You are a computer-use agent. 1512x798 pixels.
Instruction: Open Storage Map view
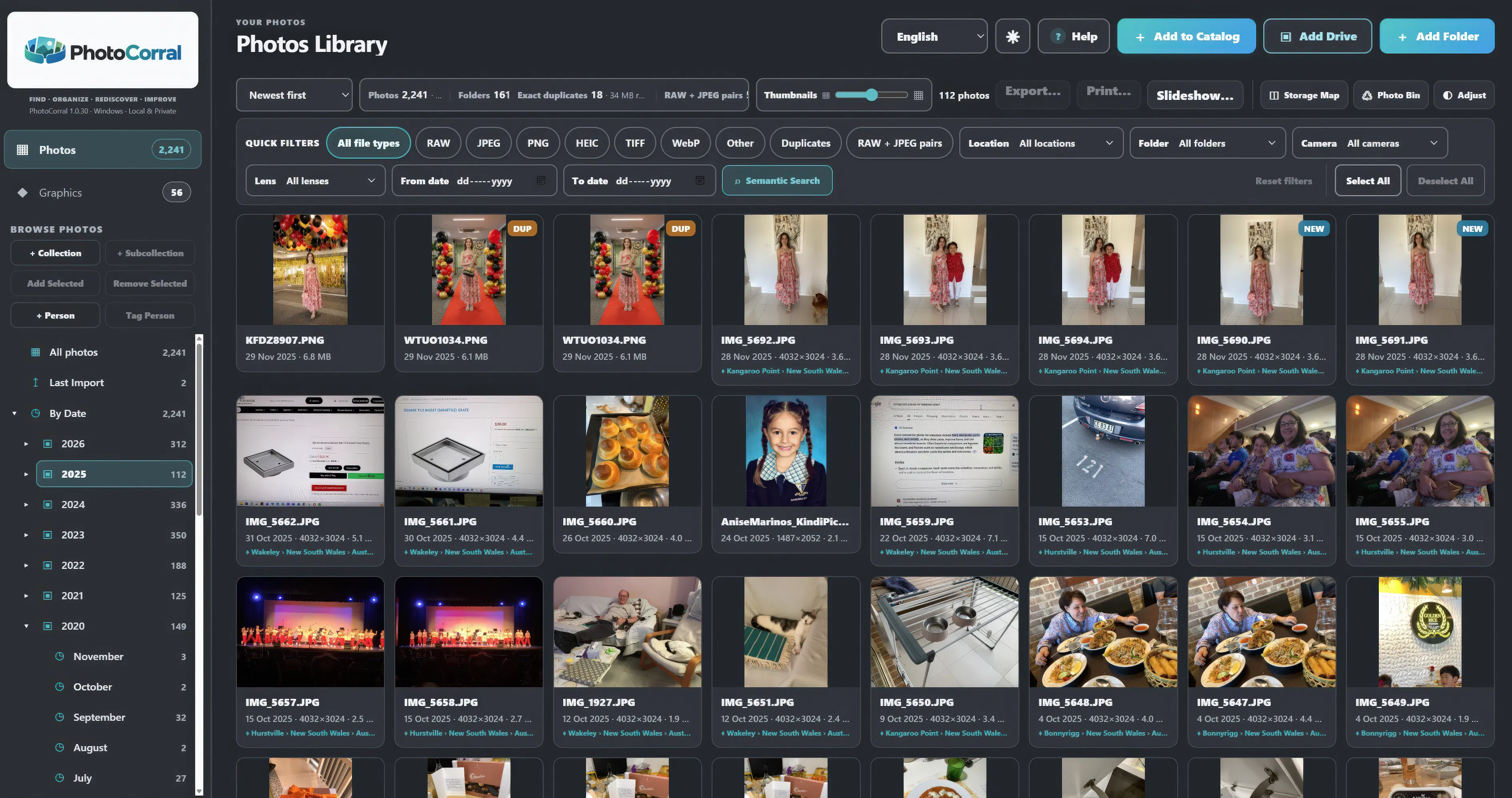[x=1304, y=95]
